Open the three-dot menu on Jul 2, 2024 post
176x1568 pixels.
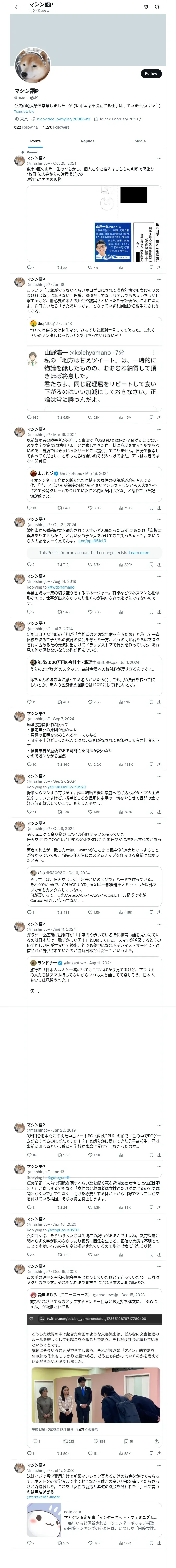[x=159, y=624]
